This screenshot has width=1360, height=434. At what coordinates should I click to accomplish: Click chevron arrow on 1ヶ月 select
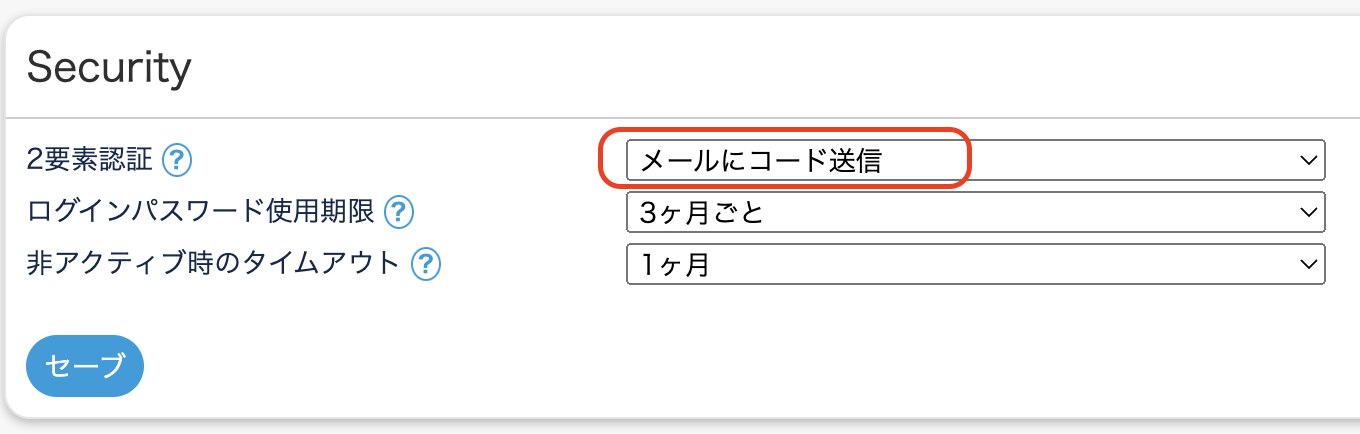click(1306, 264)
